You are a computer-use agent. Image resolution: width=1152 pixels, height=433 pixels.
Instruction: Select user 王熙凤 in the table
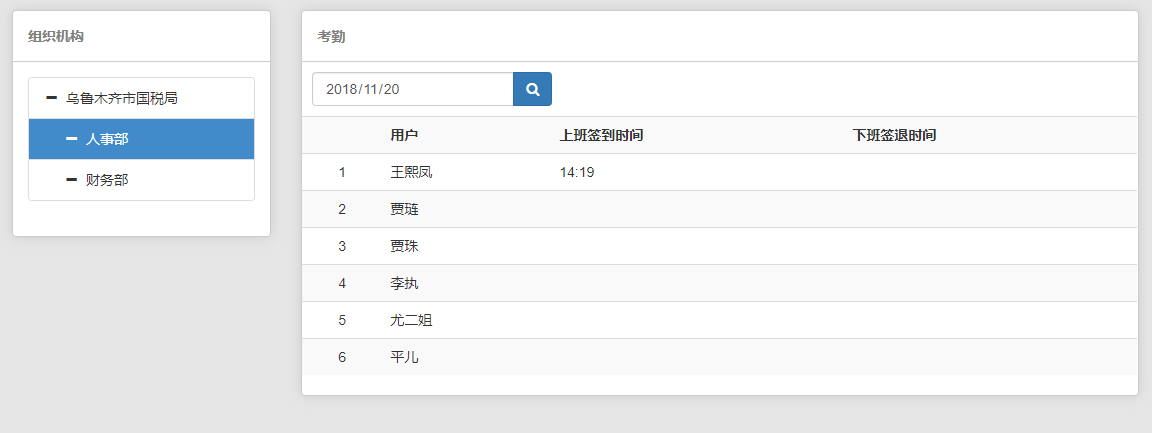(411, 172)
